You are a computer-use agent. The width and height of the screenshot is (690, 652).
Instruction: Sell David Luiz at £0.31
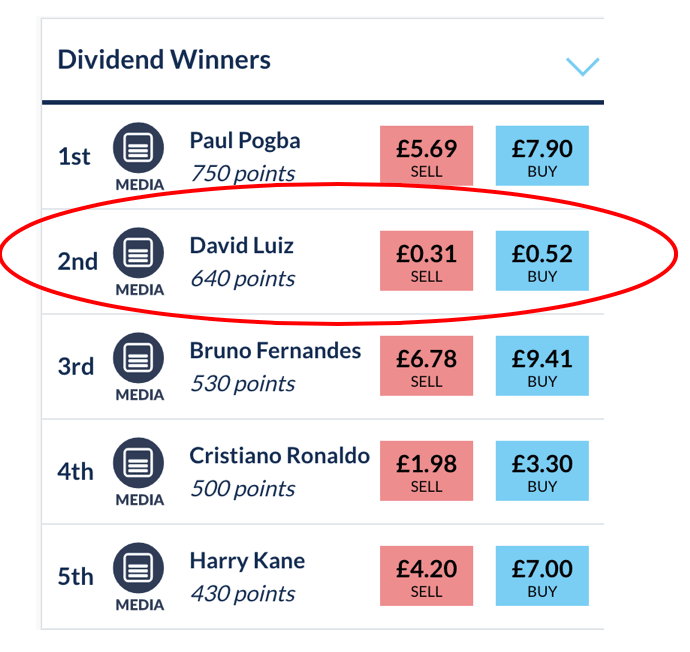[426, 261]
